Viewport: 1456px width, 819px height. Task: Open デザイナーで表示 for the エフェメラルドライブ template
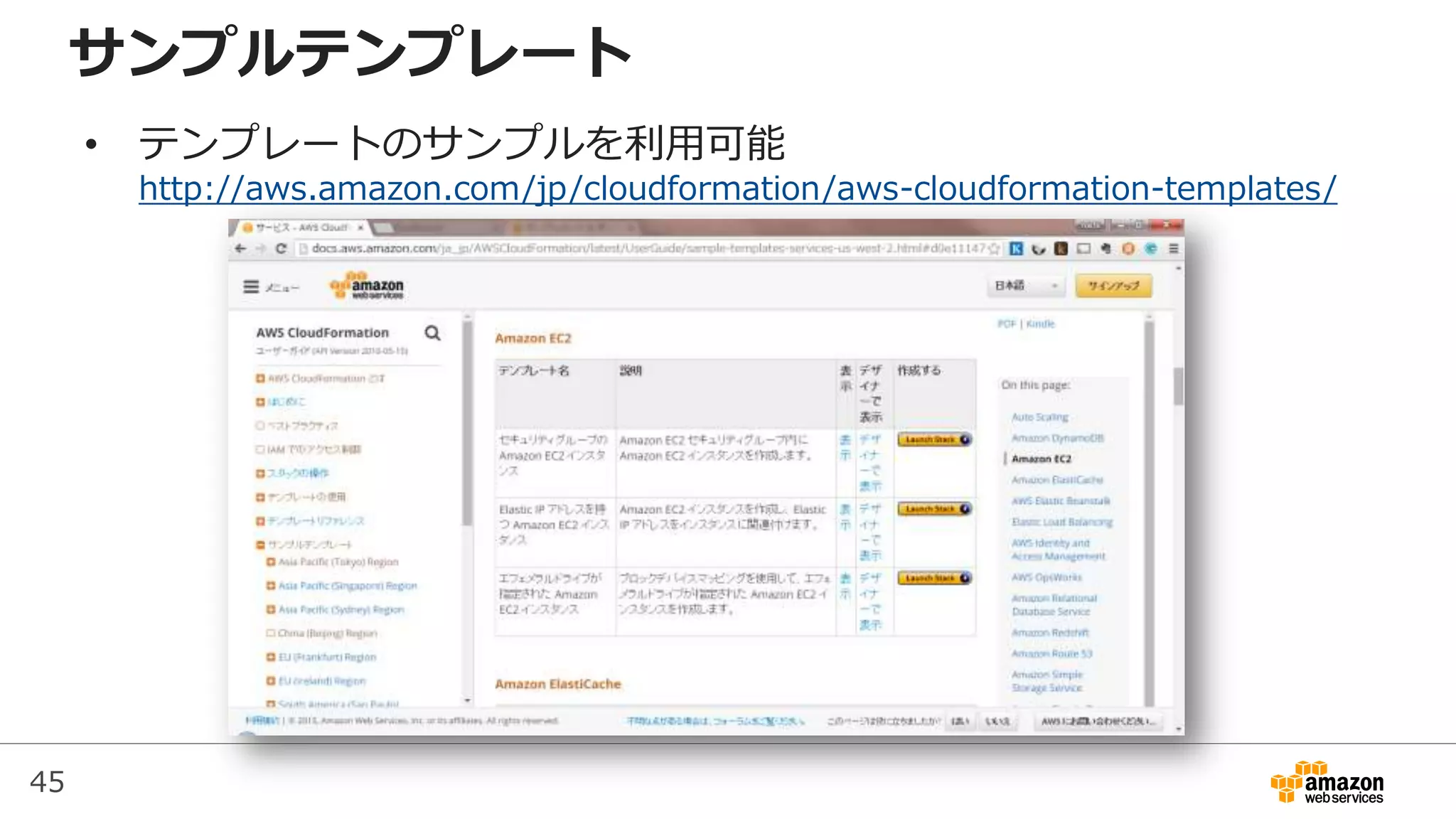click(x=870, y=601)
